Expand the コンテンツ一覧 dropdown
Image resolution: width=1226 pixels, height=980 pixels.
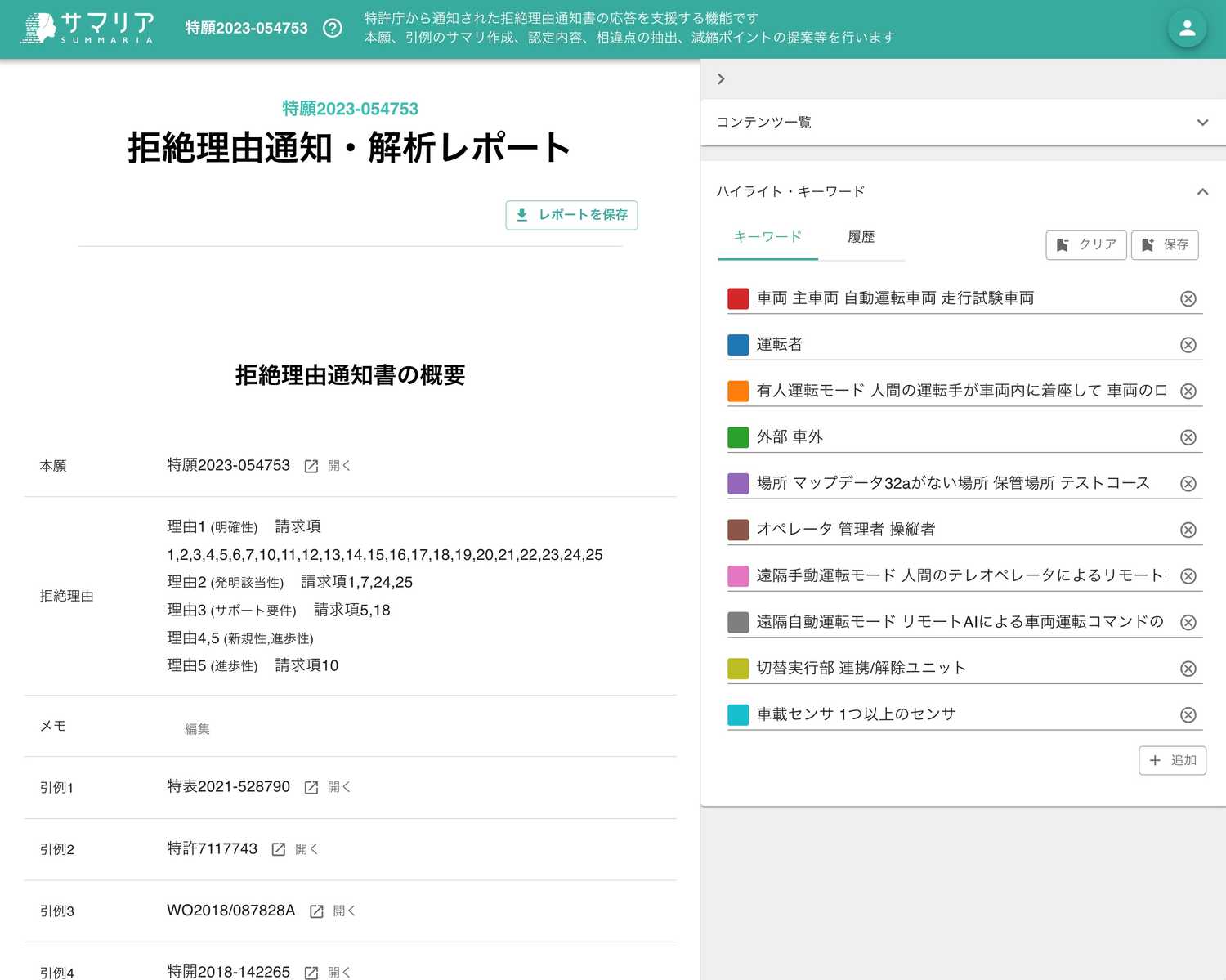tap(1202, 122)
